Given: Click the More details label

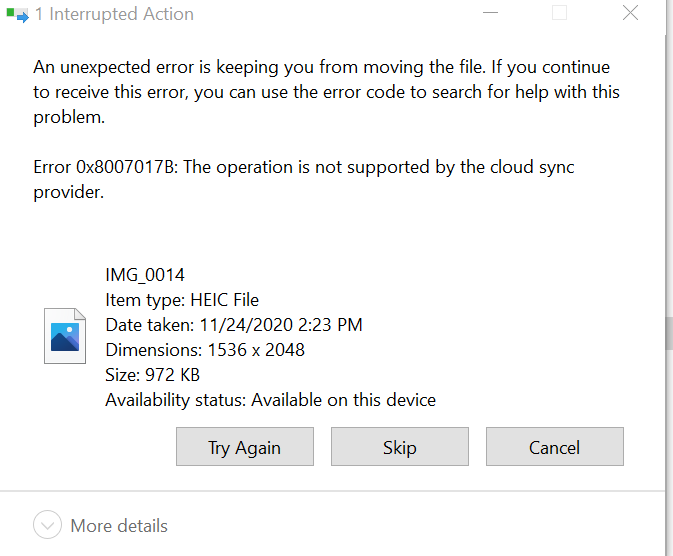Looking at the screenshot, I should tap(119, 526).
